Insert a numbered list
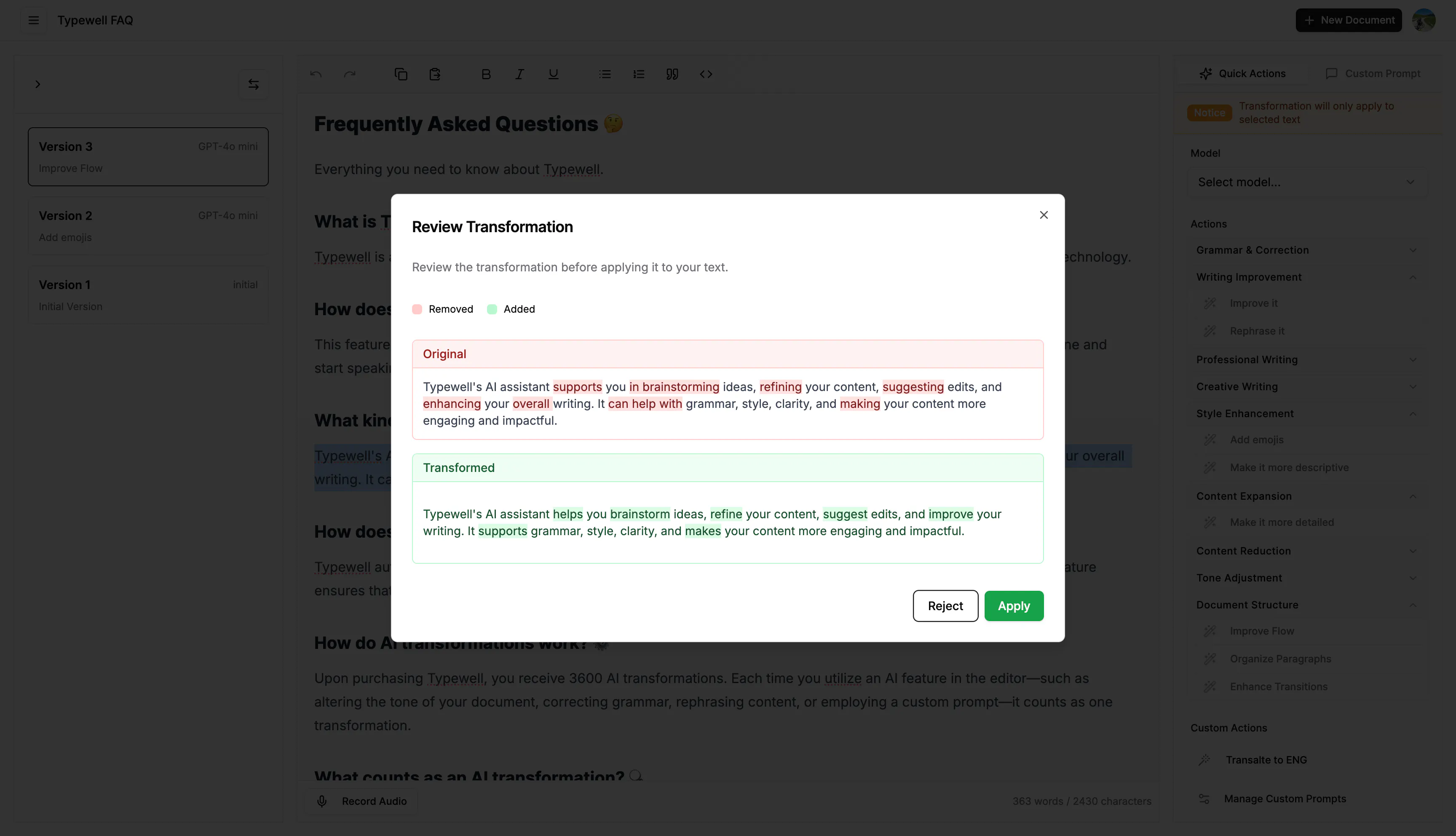This screenshot has height=836, width=1456. click(638, 74)
